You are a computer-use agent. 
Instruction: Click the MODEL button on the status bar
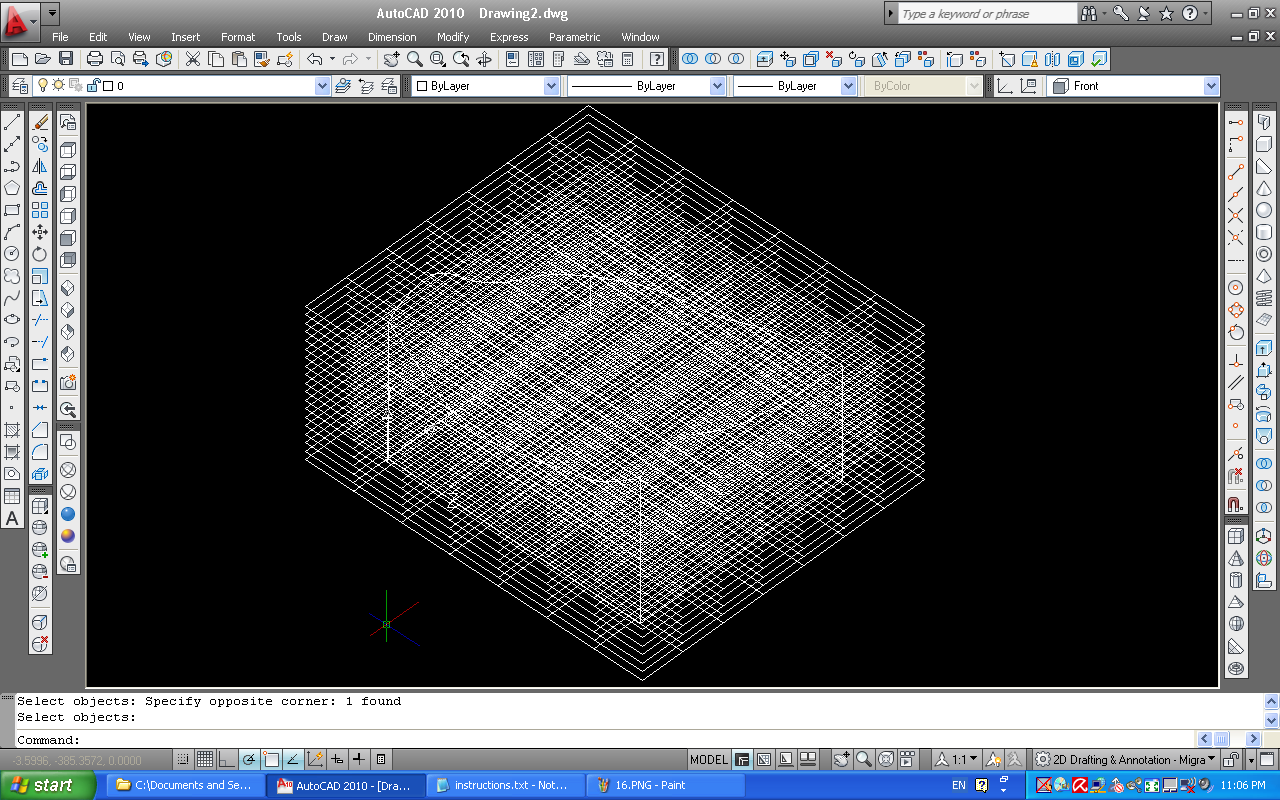708,760
